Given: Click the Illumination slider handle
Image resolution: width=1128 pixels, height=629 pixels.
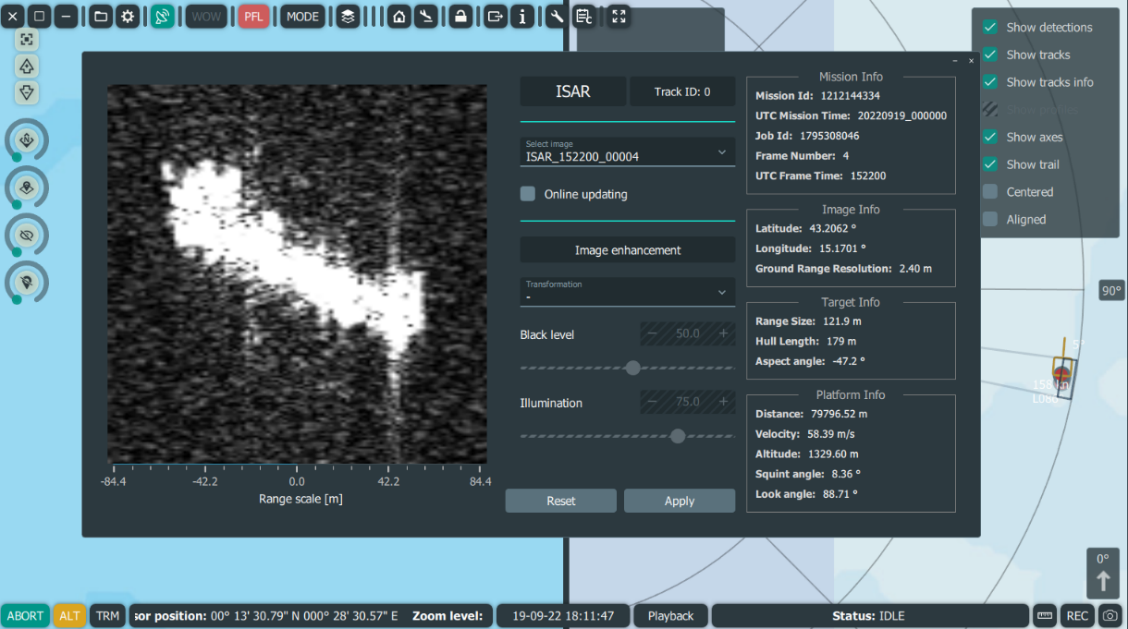Looking at the screenshot, I should (x=678, y=436).
